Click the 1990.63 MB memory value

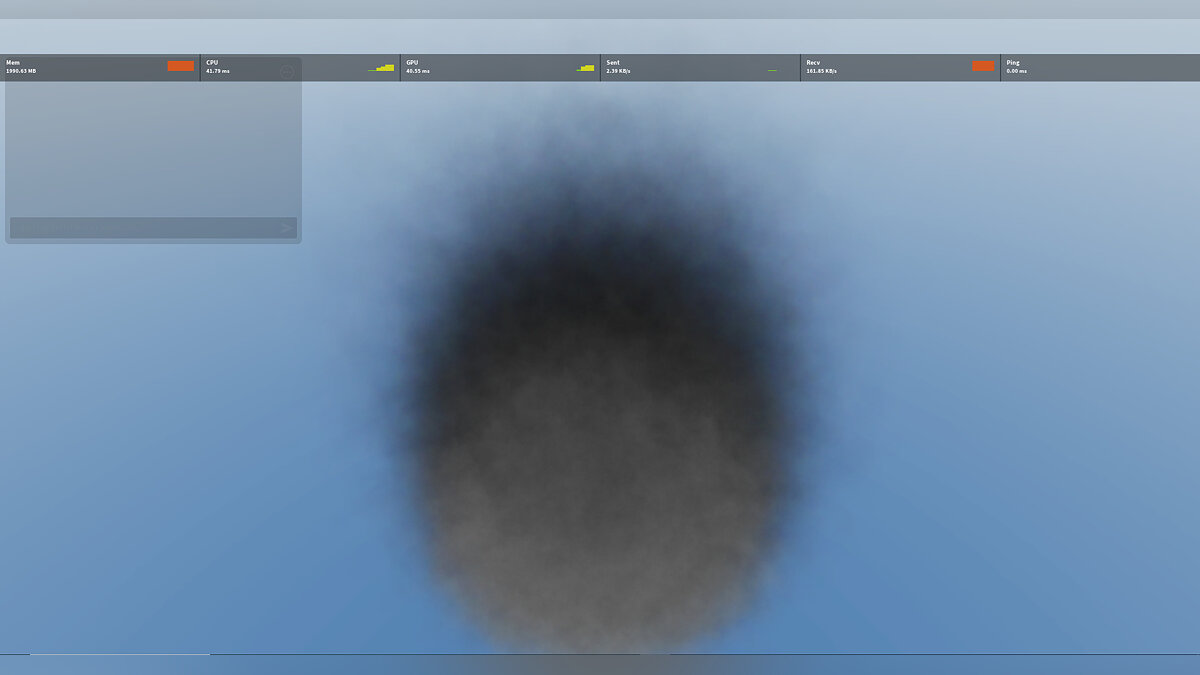[x=21, y=71]
